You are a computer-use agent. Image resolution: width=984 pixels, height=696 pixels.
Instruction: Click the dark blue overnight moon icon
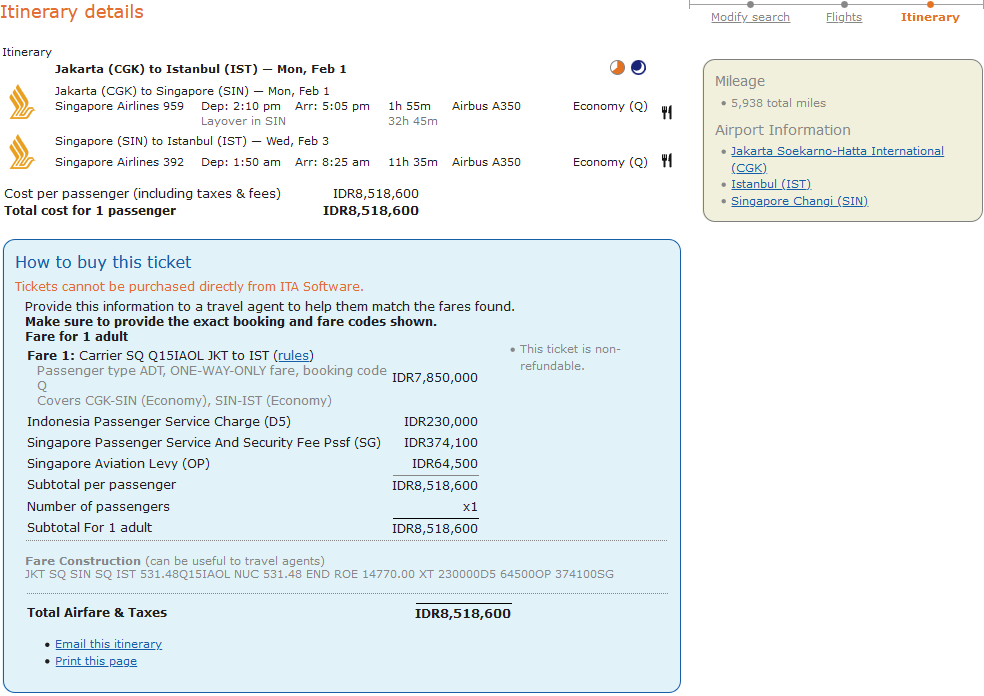(638, 67)
